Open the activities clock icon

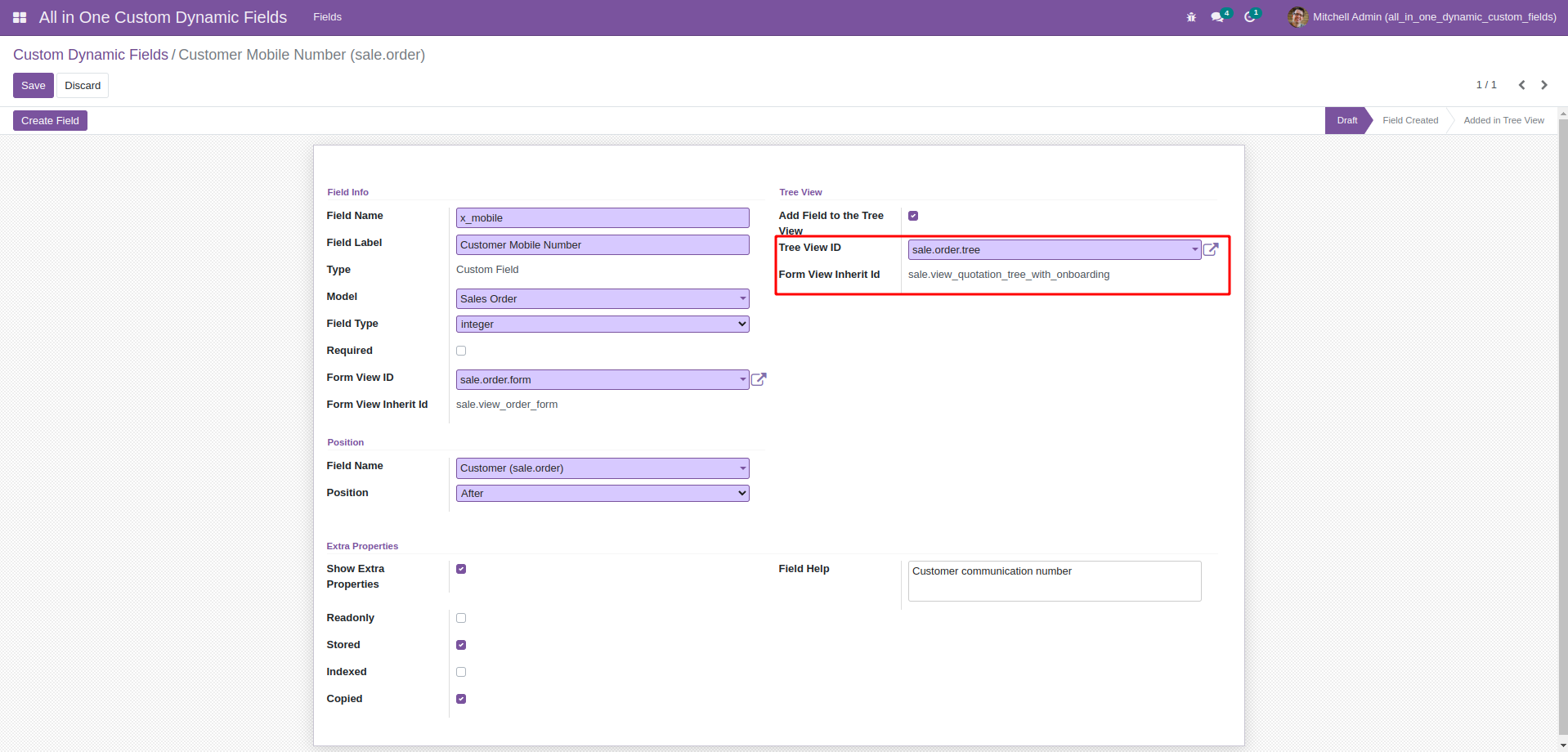1249,17
